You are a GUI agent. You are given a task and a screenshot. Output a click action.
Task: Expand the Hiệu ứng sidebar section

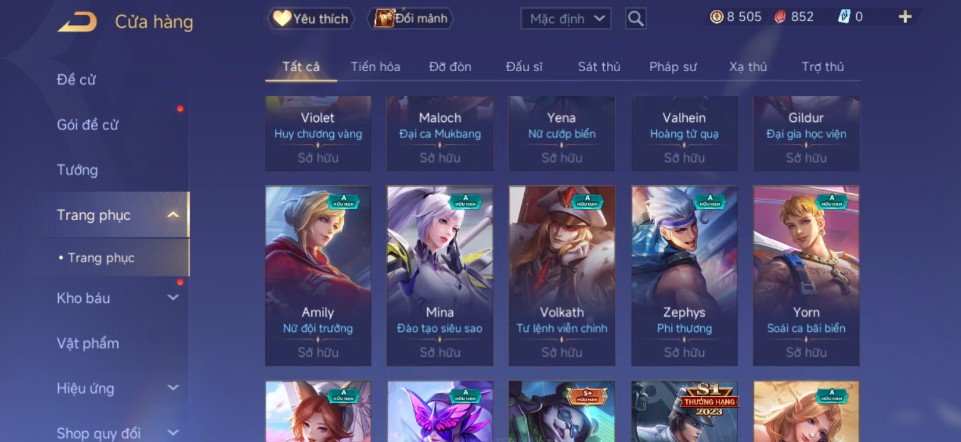173,388
